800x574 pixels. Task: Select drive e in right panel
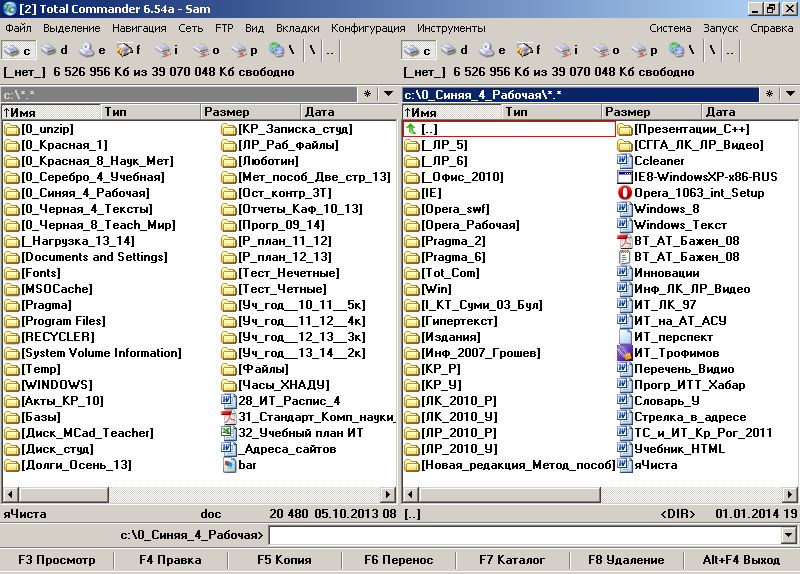pyautogui.click(x=492, y=51)
